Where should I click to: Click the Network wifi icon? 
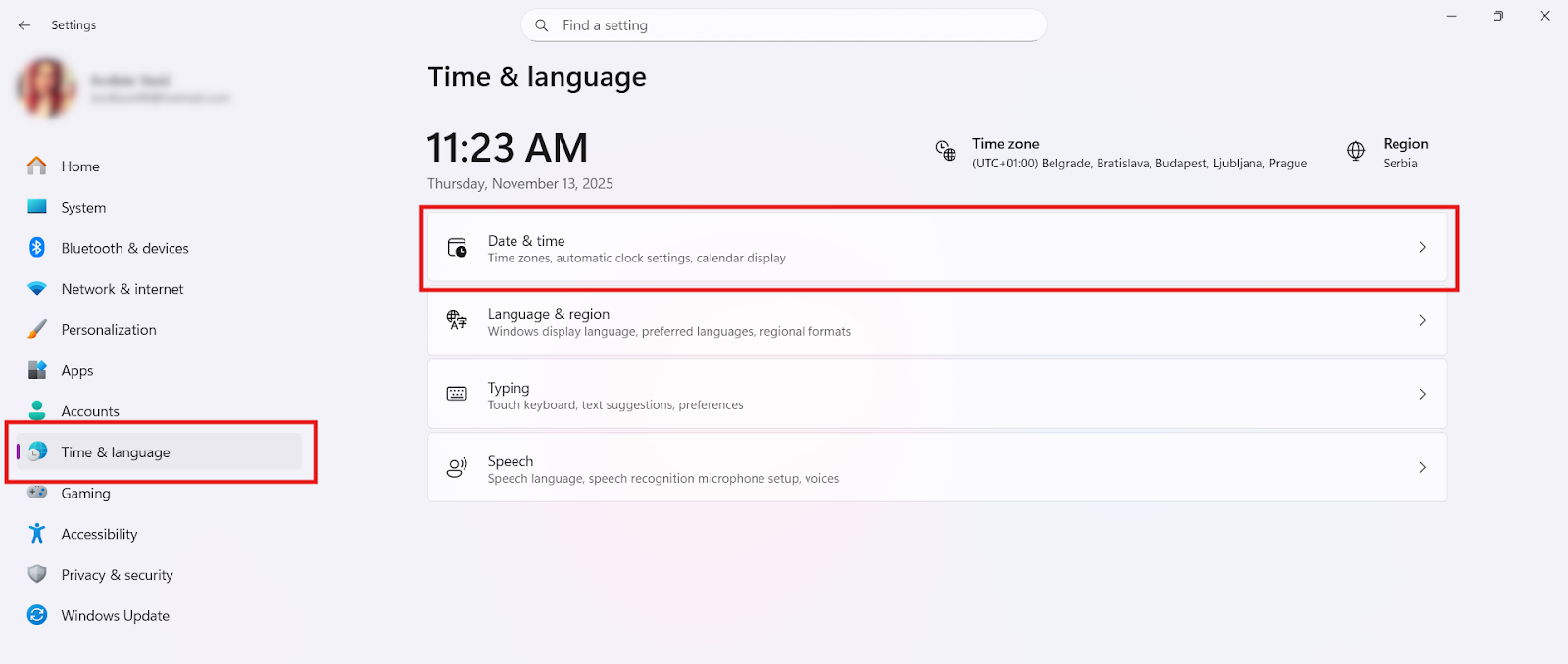click(x=37, y=289)
